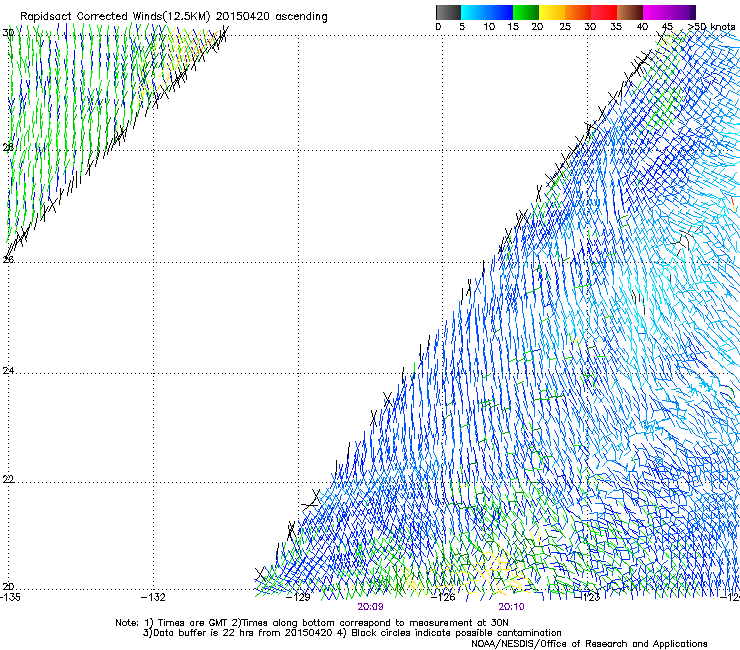
Task: Select the brown 35-40 knots color swatch
Action: point(630,12)
